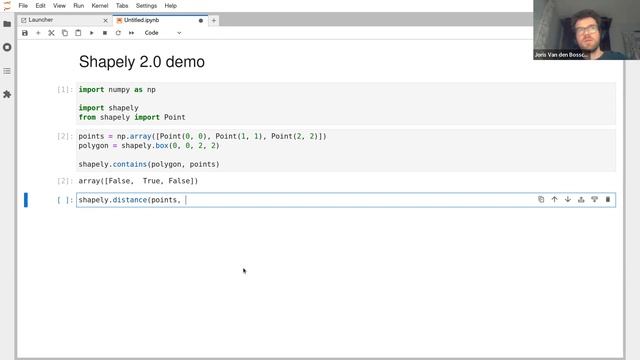Move the active cell up

coord(554,199)
